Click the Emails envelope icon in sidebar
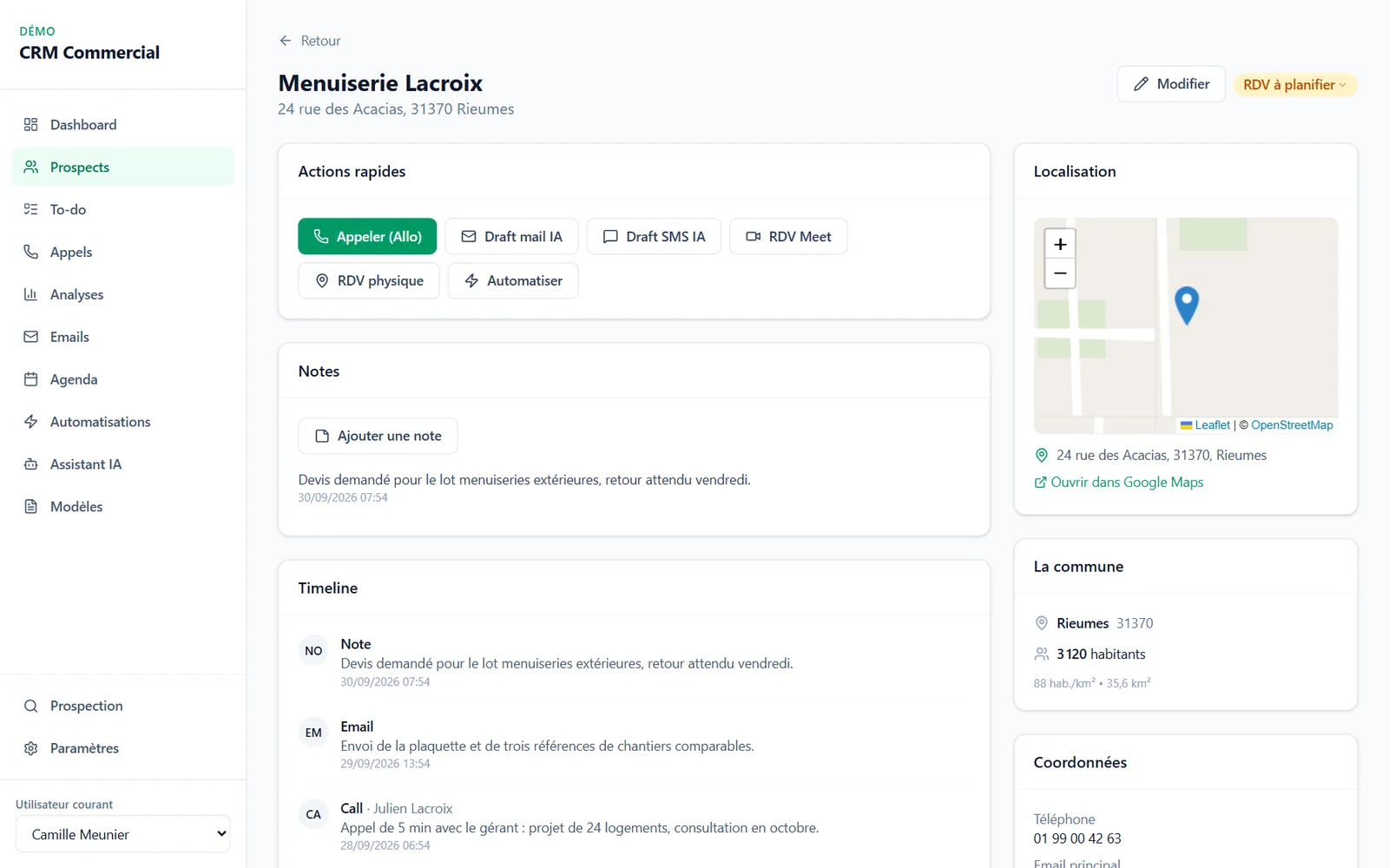 [31, 337]
